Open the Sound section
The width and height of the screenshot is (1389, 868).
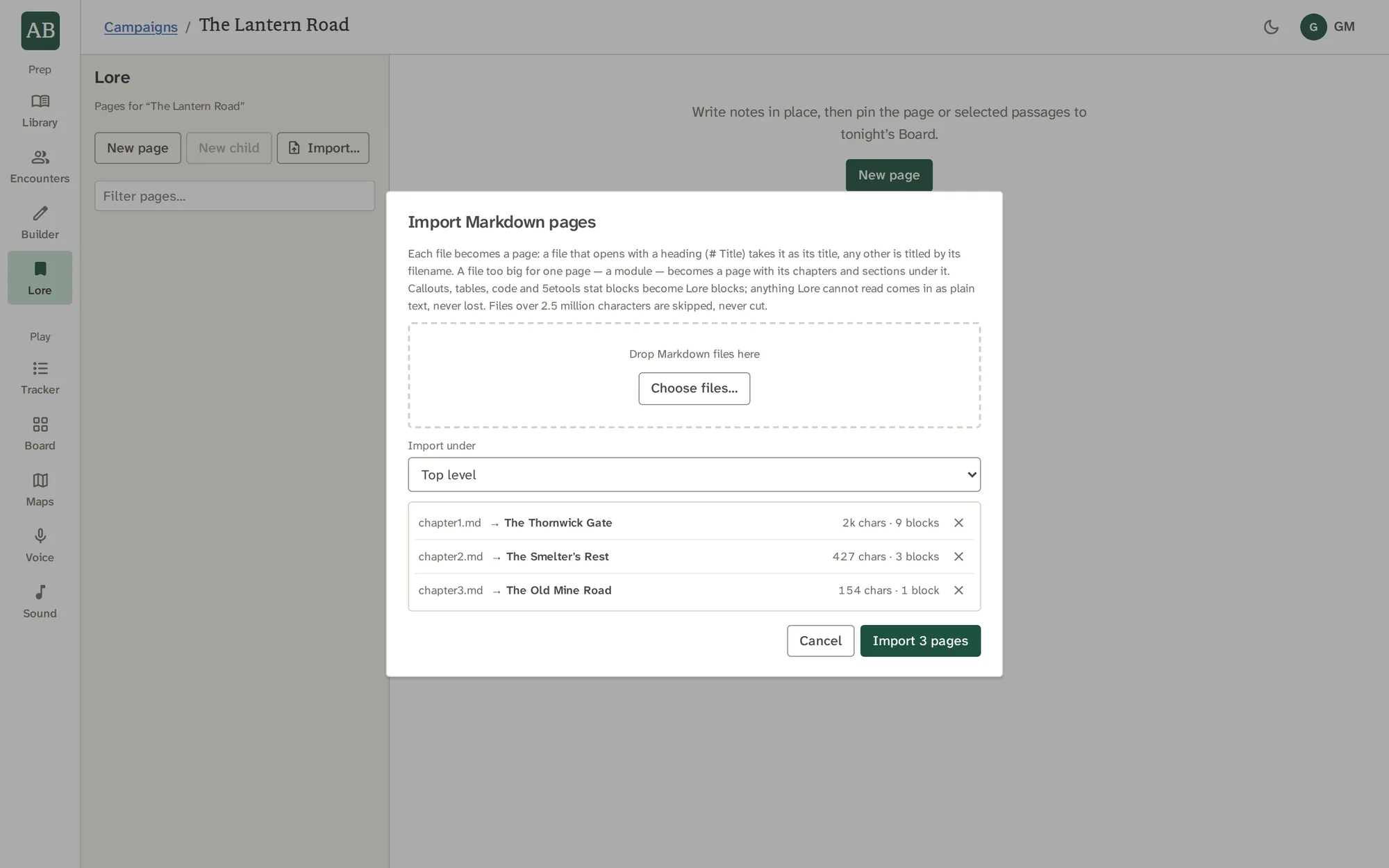40,602
